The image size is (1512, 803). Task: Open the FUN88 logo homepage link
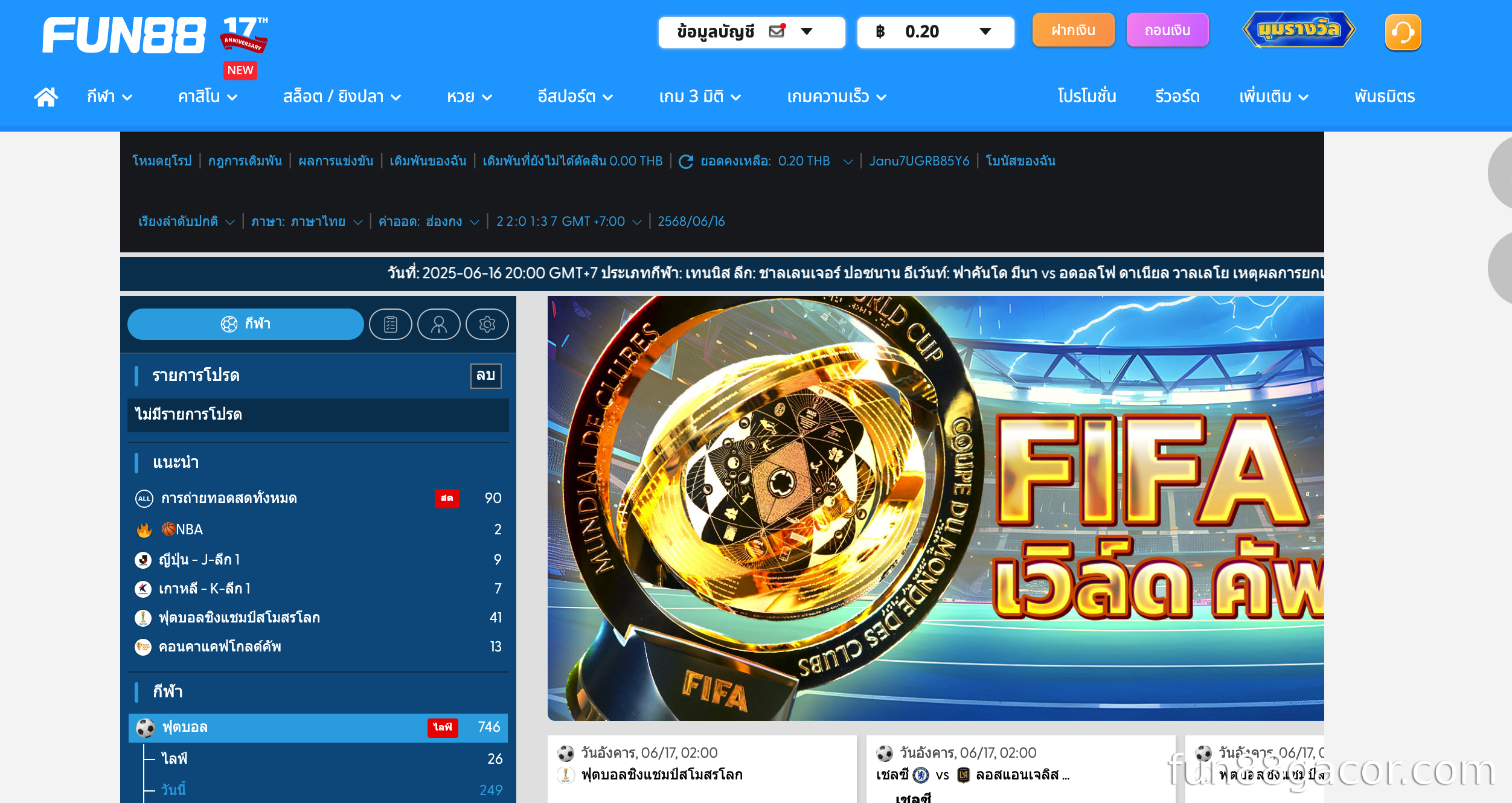click(124, 35)
